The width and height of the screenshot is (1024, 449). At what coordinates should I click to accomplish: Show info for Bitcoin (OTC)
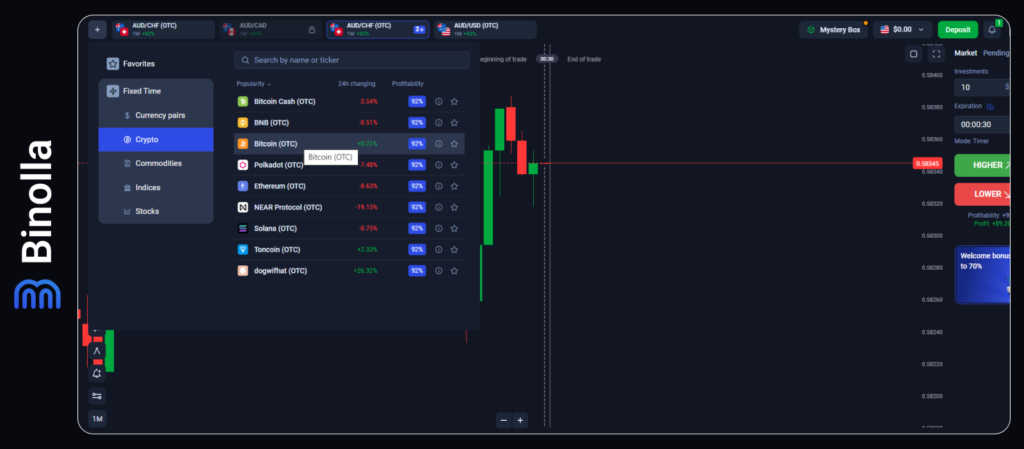pos(439,144)
